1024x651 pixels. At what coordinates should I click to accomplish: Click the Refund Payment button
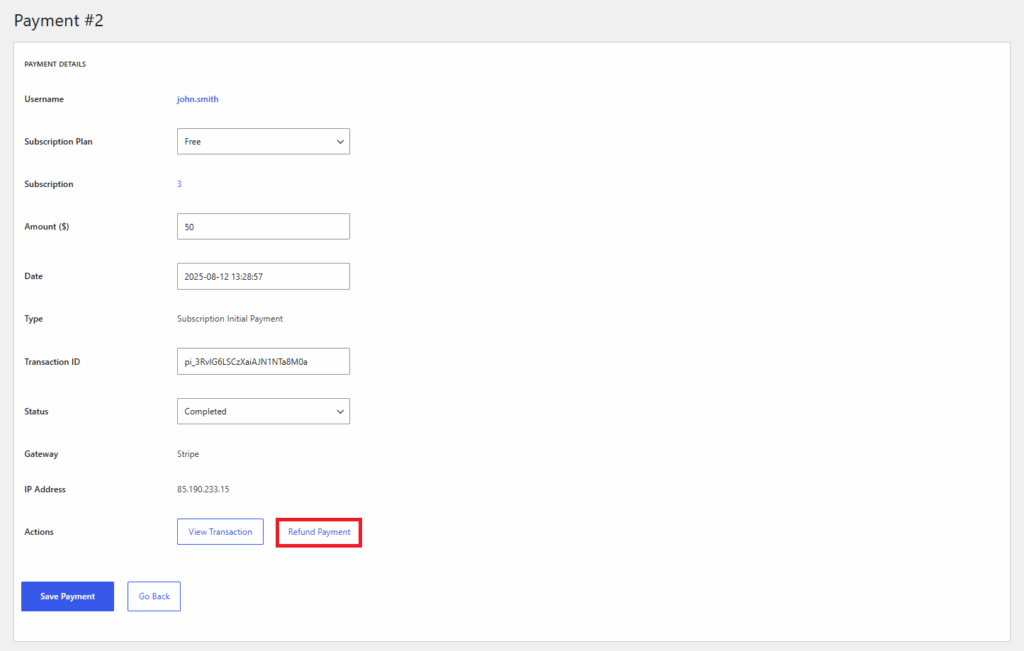click(319, 532)
